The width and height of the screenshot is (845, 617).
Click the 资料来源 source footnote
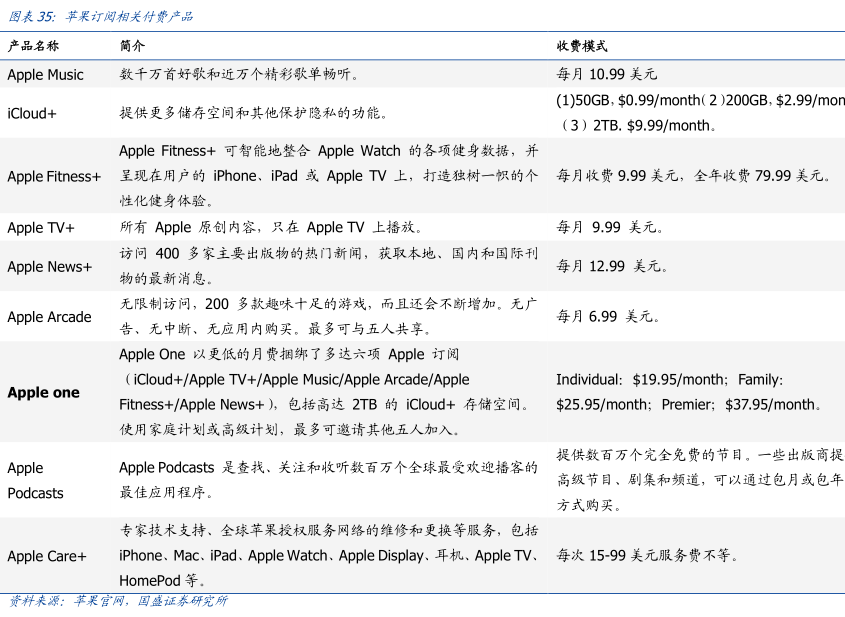pos(118,601)
